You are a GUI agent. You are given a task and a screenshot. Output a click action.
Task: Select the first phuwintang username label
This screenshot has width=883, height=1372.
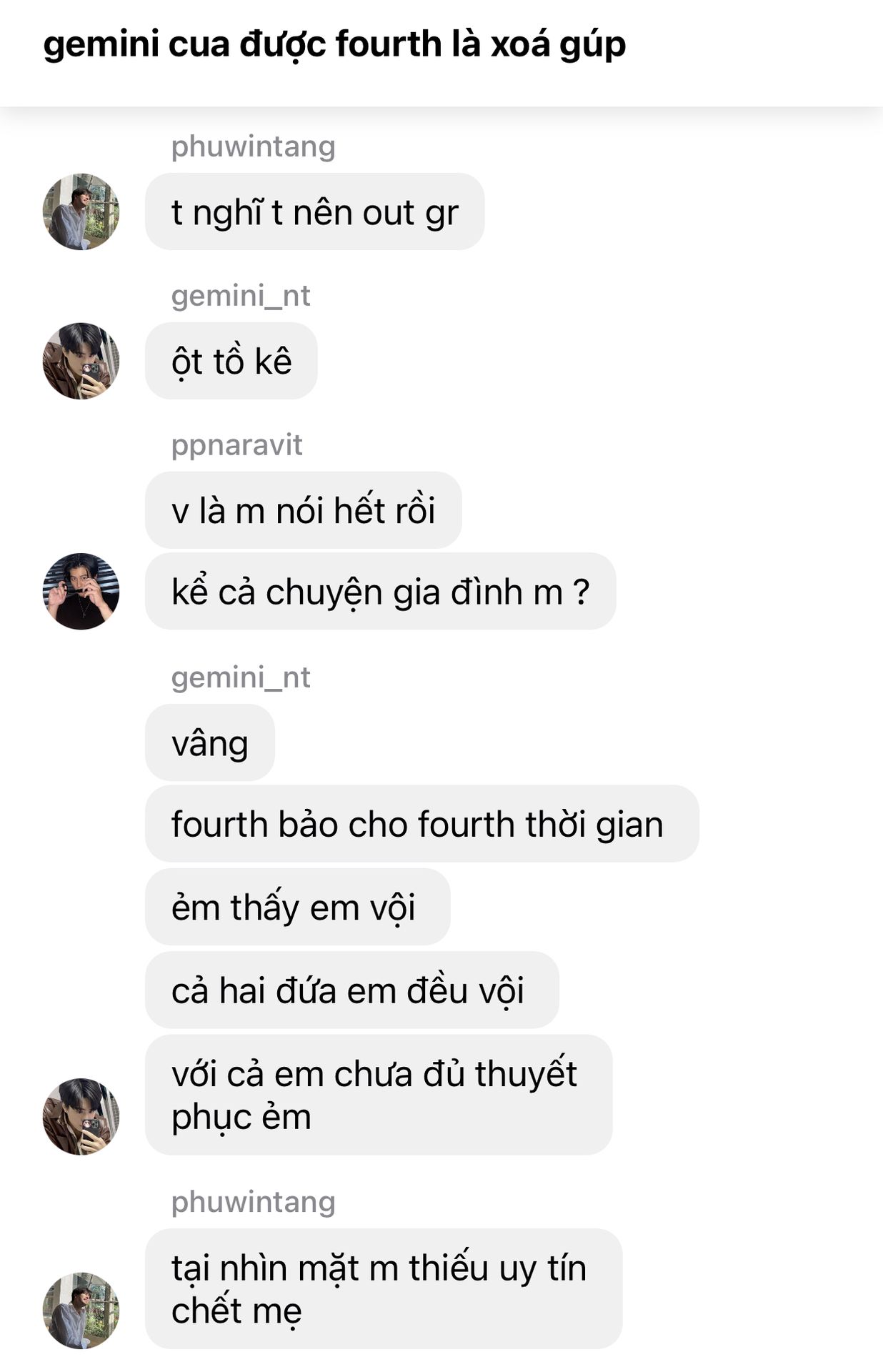click(x=253, y=146)
